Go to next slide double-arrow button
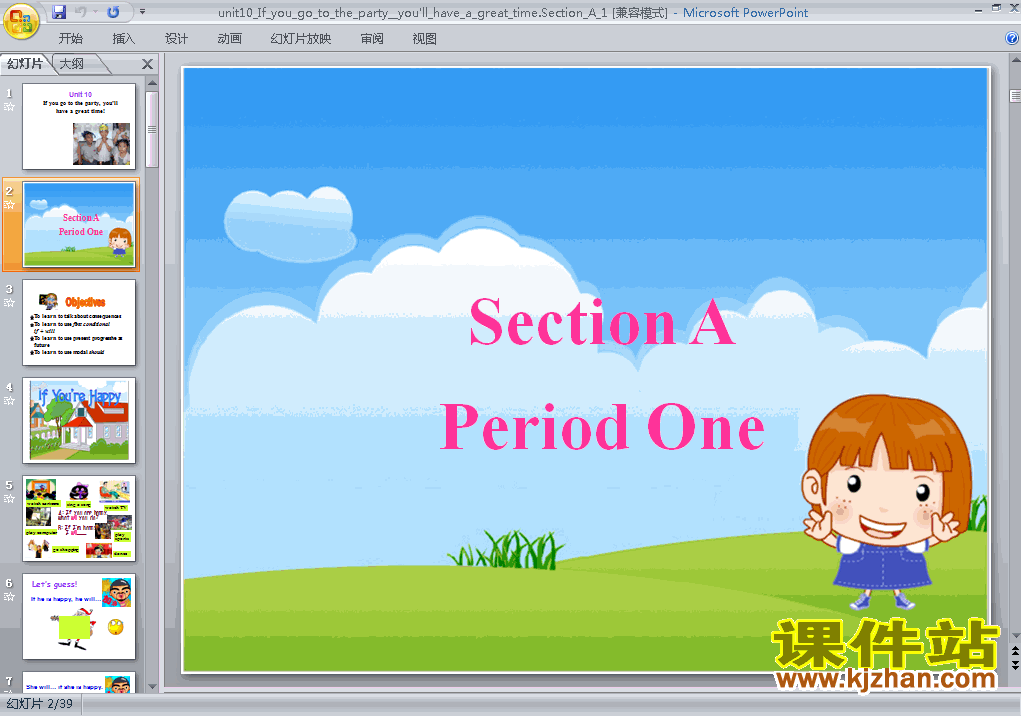This screenshot has width=1021, height=716. [x=1015, y=664]
